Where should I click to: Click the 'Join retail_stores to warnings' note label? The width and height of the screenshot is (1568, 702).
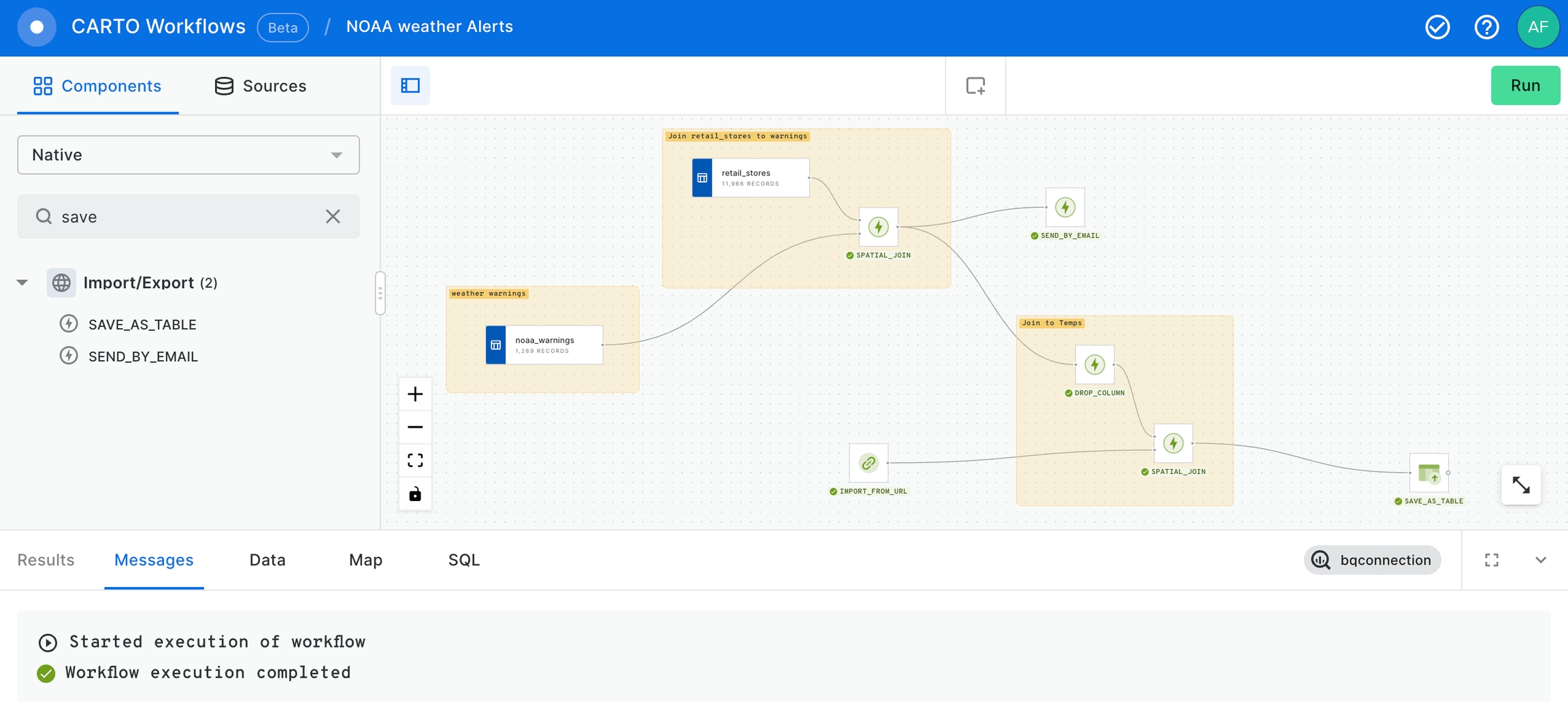[x=738, y=136]
